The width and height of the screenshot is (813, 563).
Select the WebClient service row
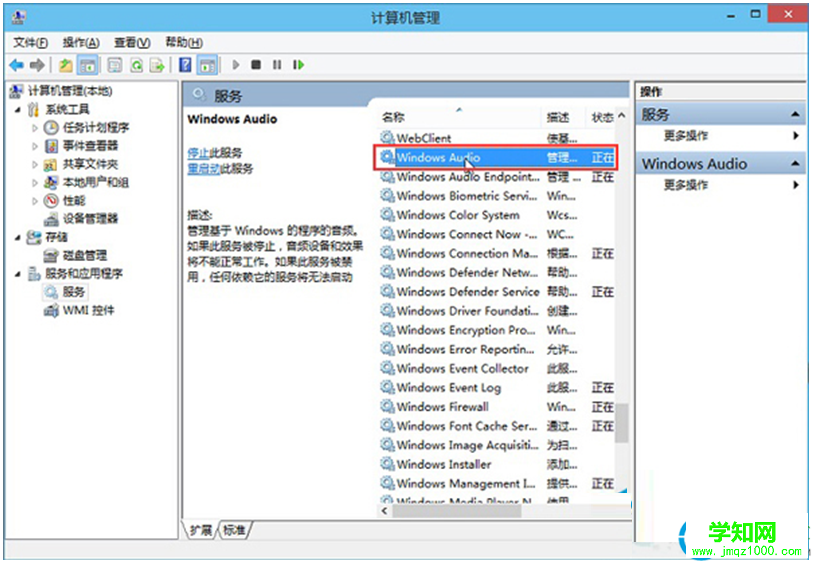click(496, 138)
